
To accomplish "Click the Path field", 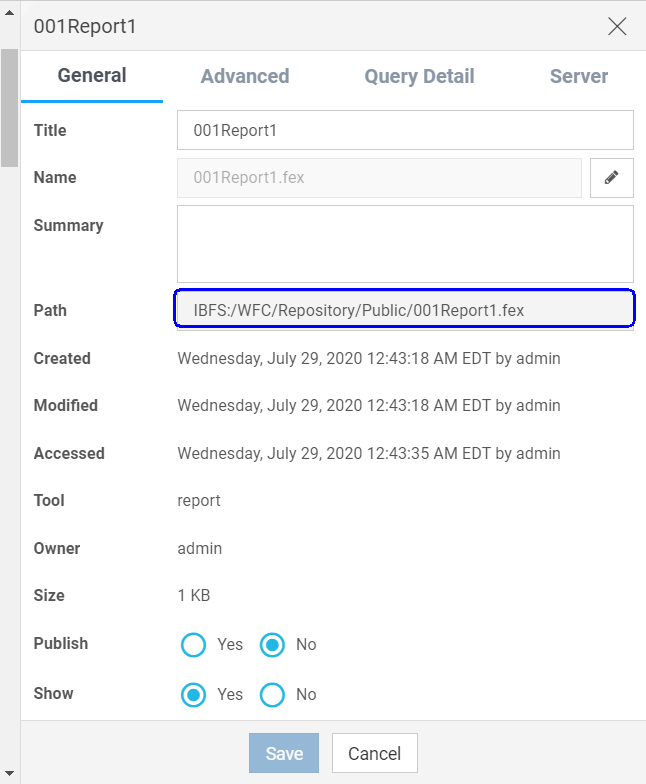I will (405, 310).
